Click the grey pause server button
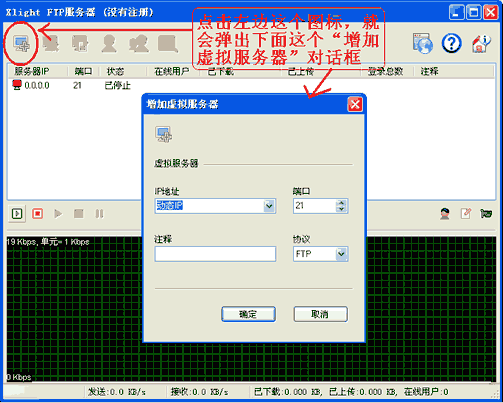The height and width of the screenshot is (403, 503). [x=99, y=213]
